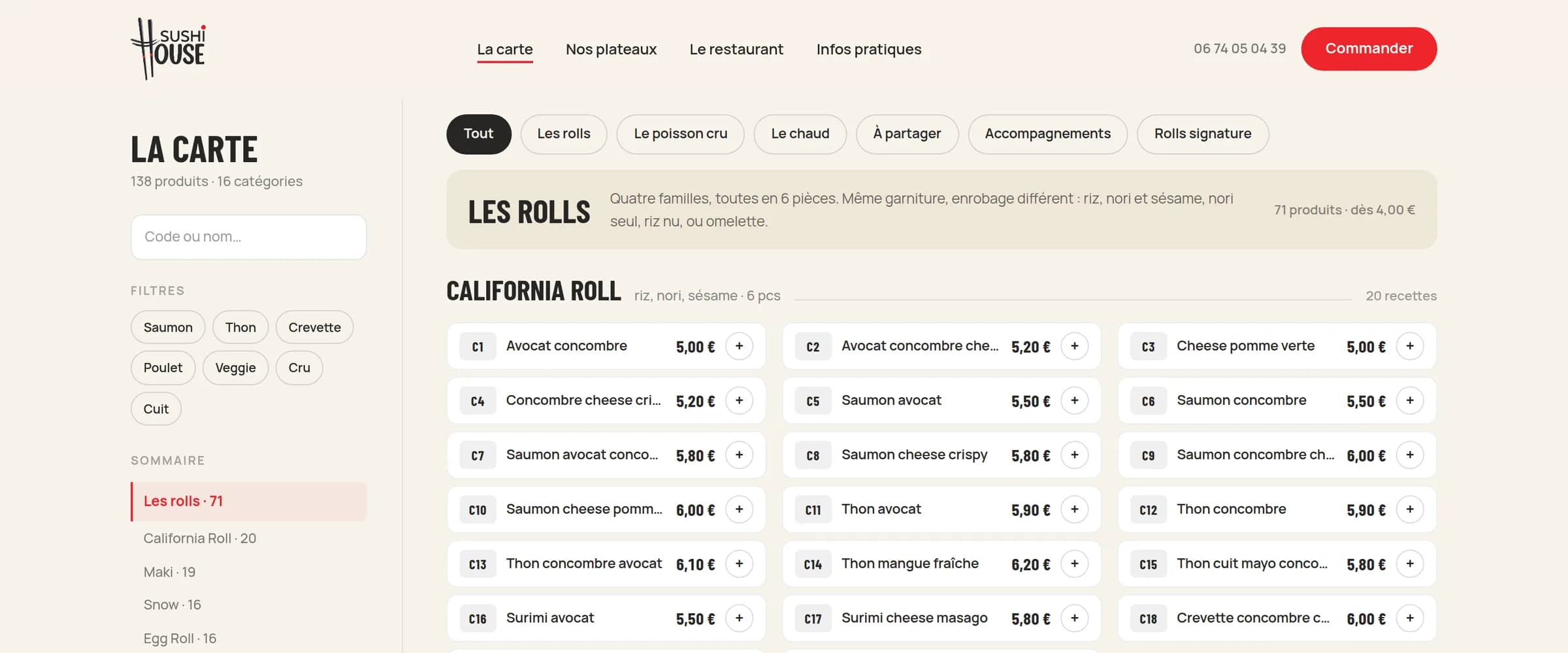Add item C2 with its plus icon
This screenshot has height=653, width=1568.
[x=1075, y=346]
